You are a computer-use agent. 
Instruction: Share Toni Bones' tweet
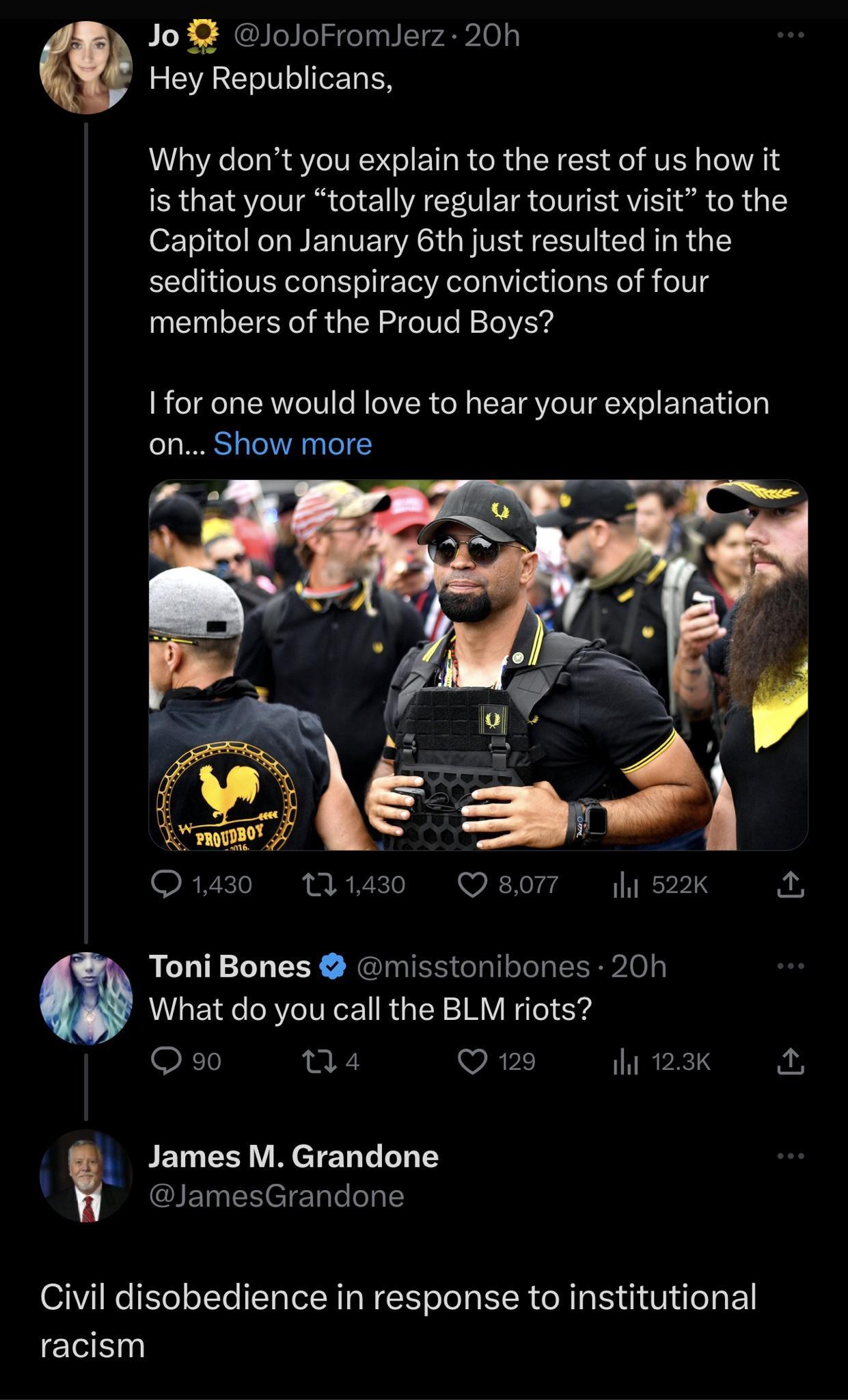(791, 1061)
